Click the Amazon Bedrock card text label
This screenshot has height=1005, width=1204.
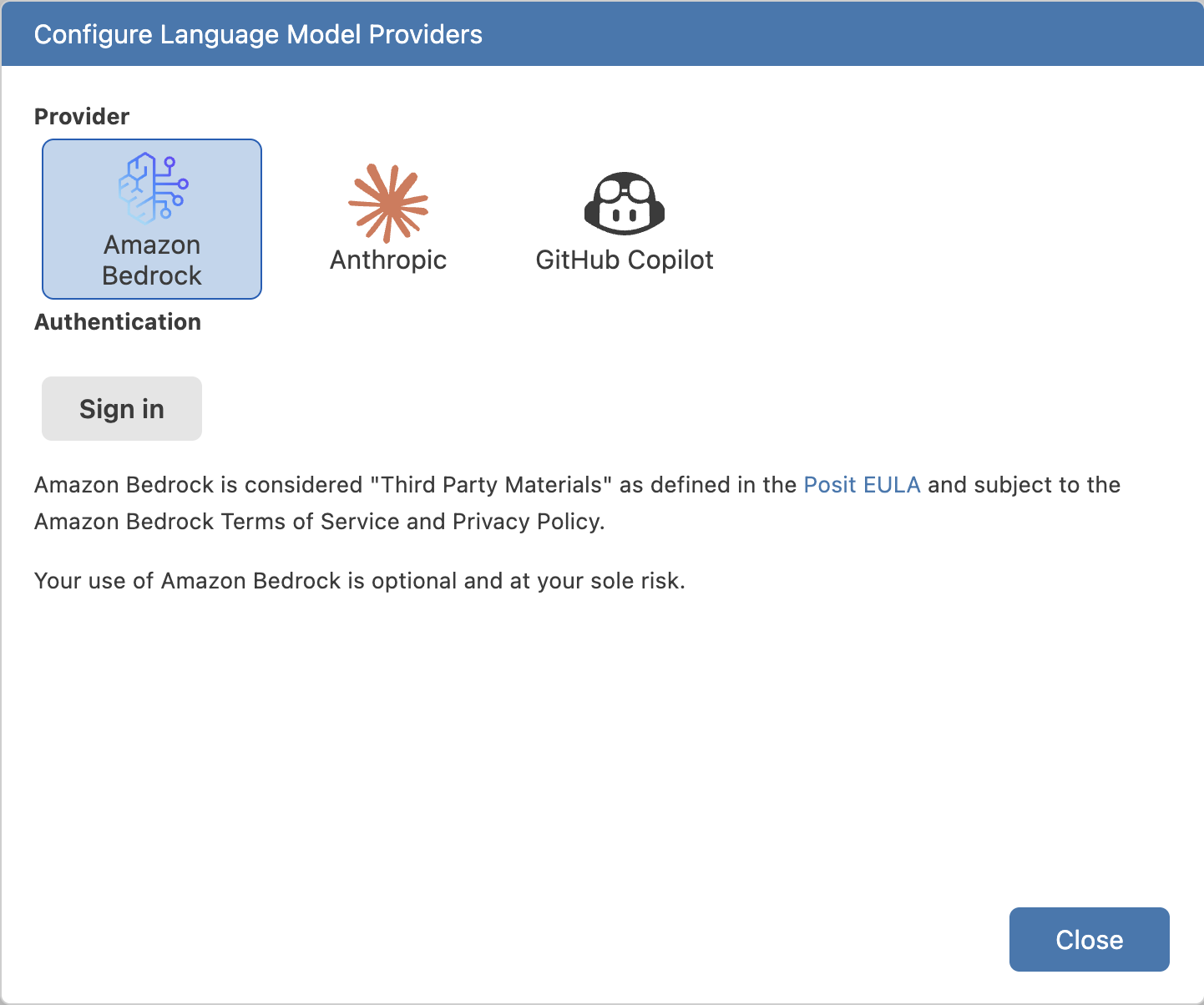151,260
